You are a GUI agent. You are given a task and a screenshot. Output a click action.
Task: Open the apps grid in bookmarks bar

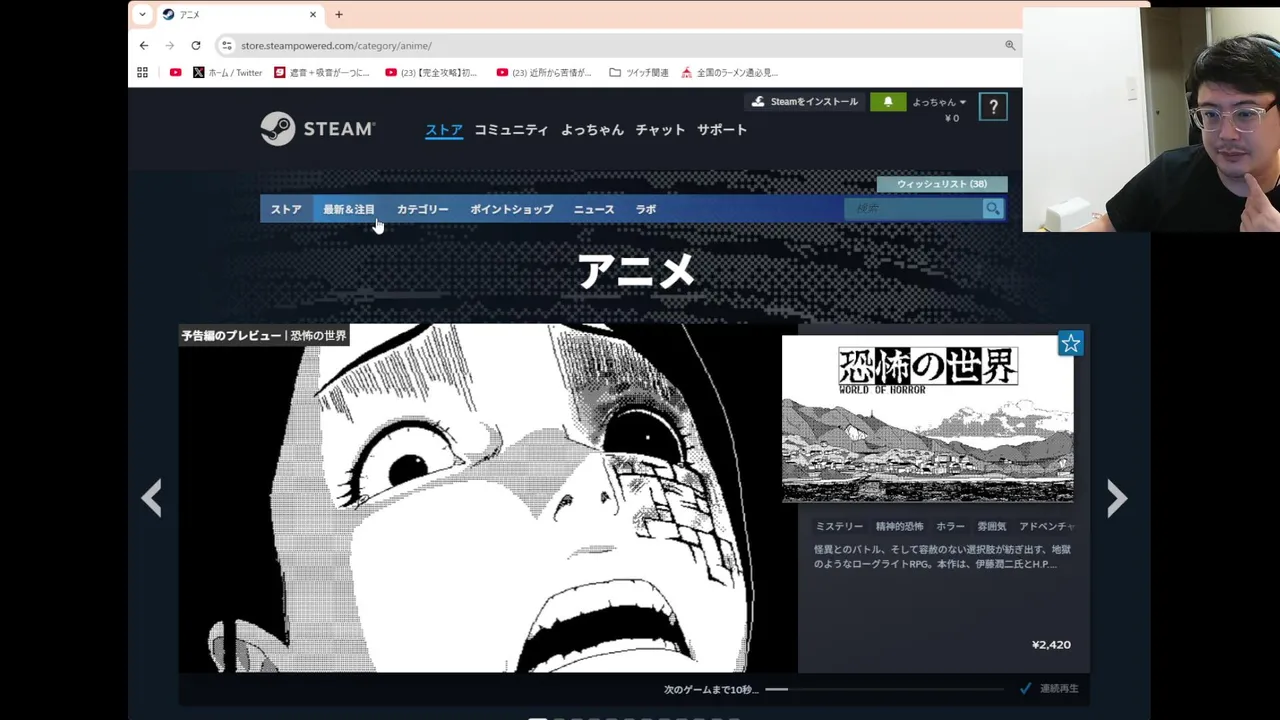tap(142, 72)
